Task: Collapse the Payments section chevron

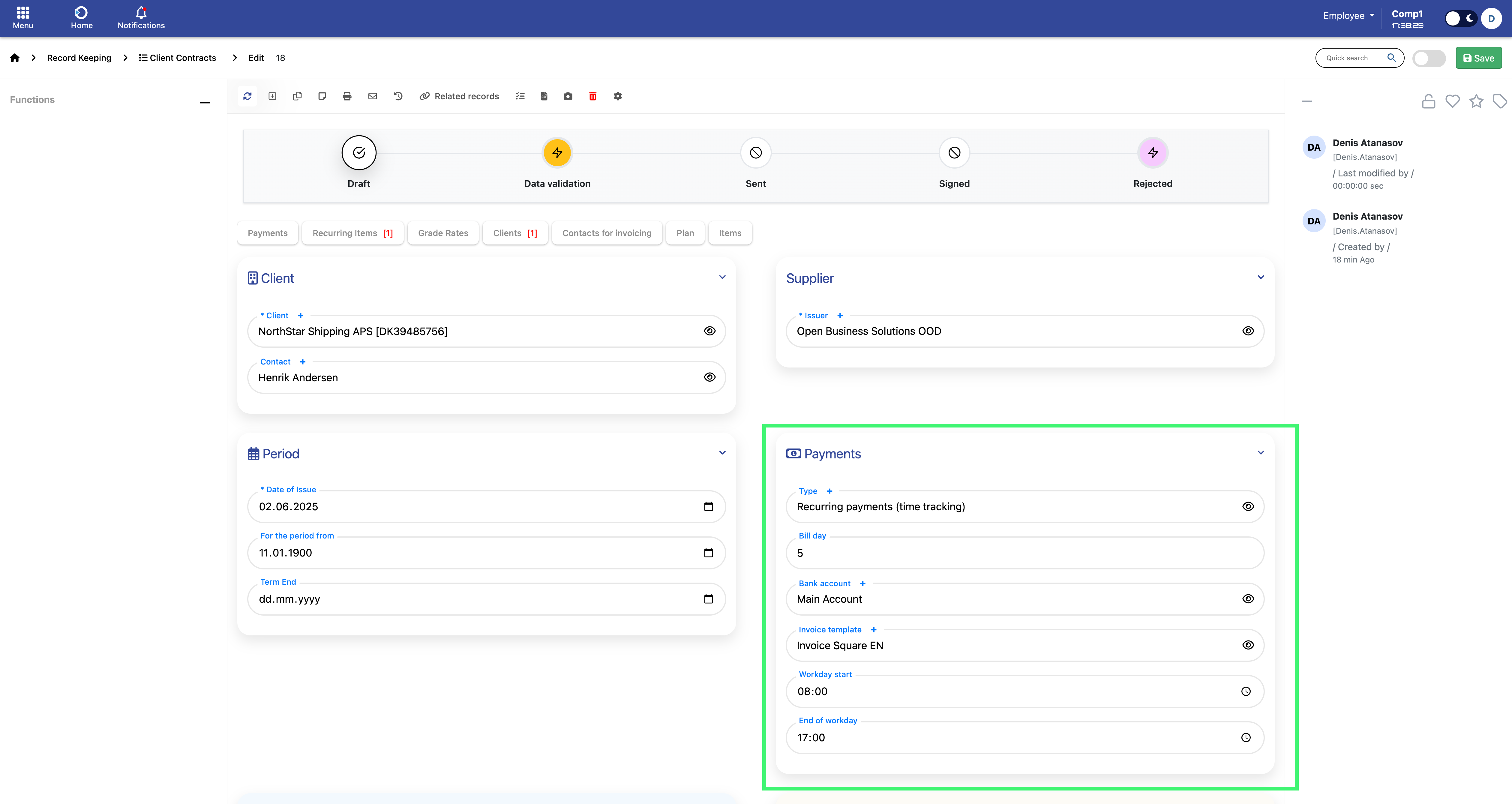Action: click(1261, 452)
